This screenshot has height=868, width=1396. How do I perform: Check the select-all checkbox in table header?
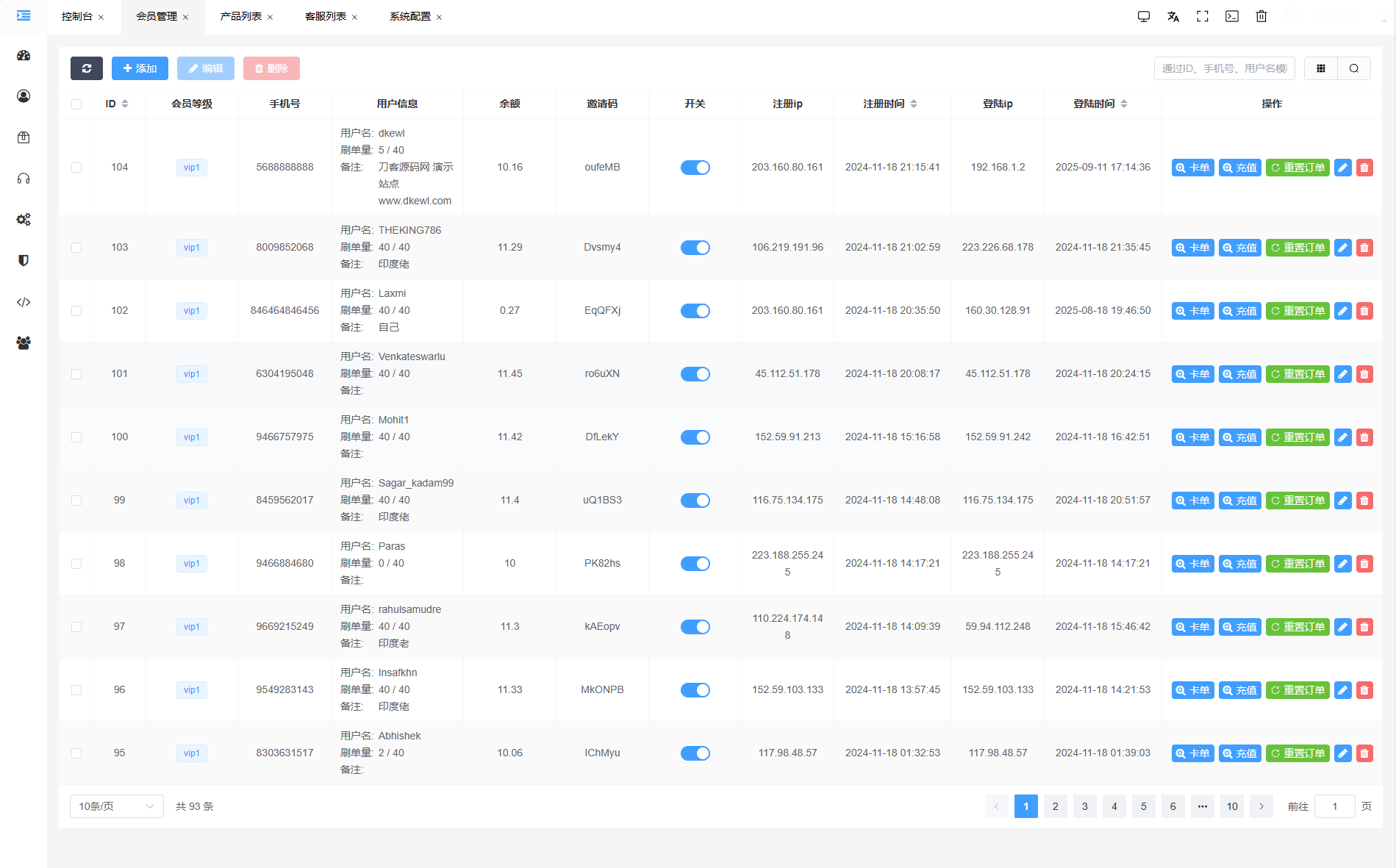click(x=76, y=104)
